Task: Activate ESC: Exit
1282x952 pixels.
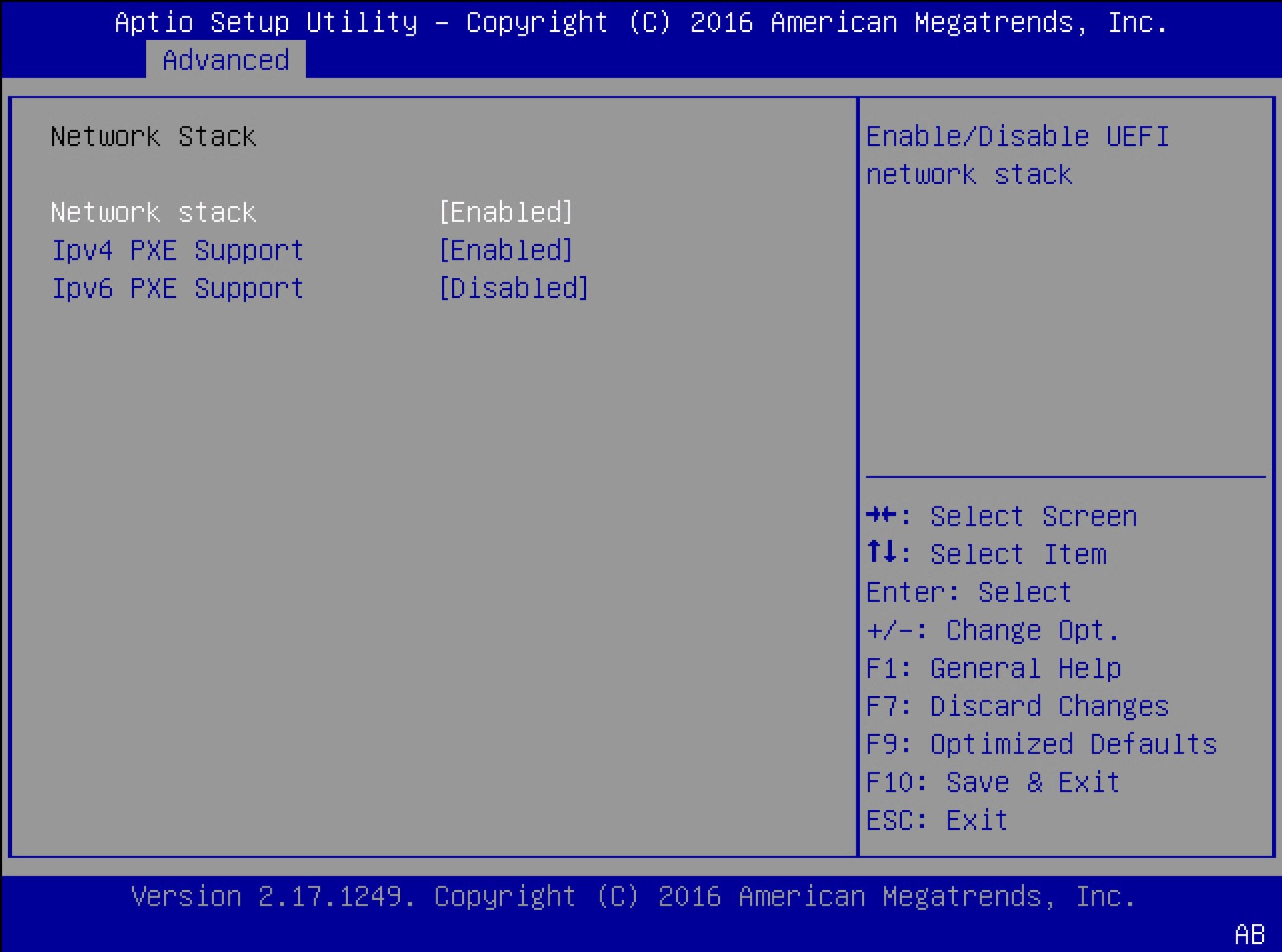Action: 937,821
